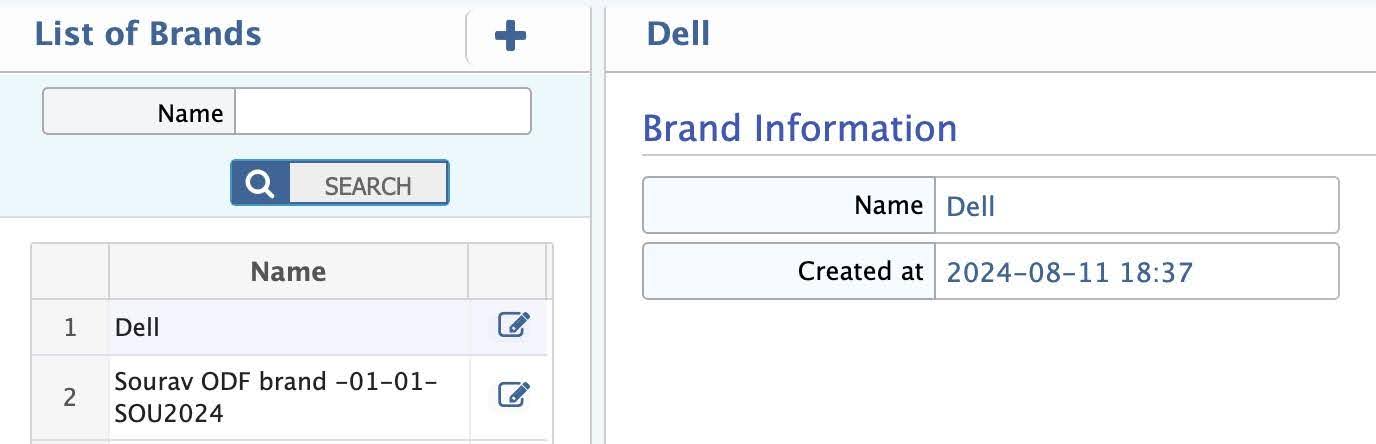The width and height of the screenshot is (1376, 444).
Task: Click the Name label in Brand Information
Action: click(x=888, y=205)
